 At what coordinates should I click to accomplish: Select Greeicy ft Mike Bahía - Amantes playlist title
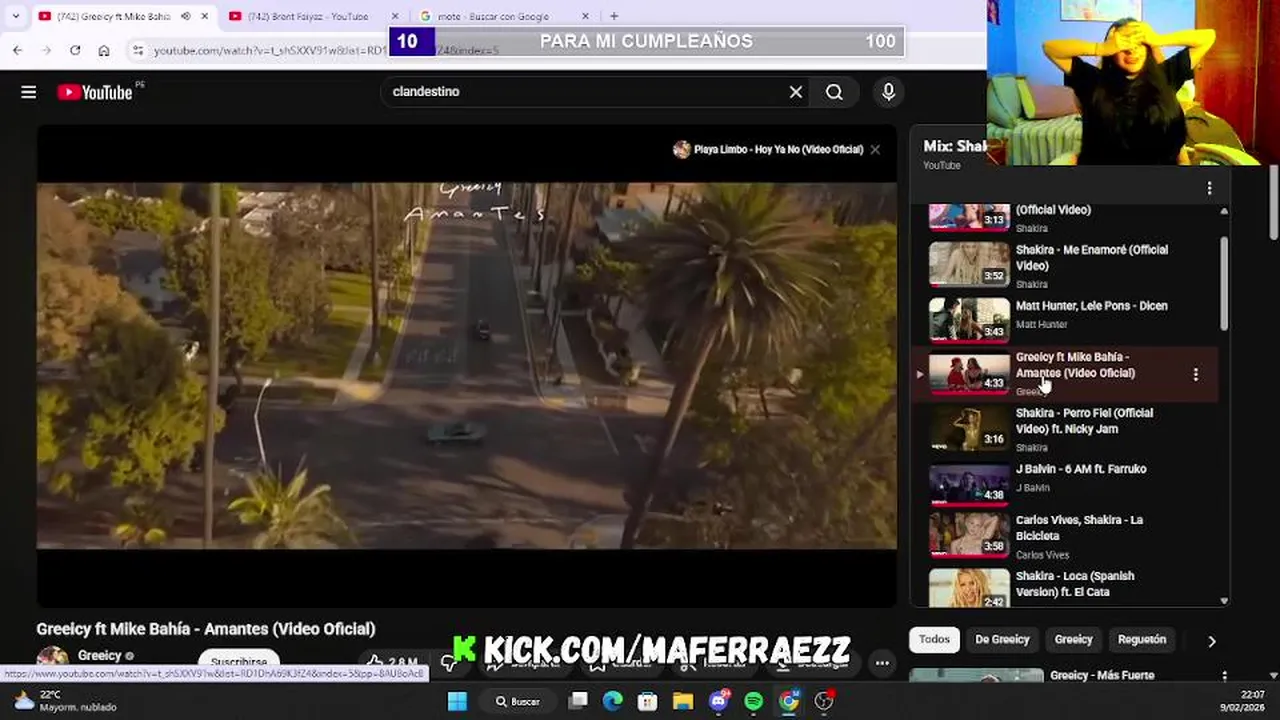pos(1076,365)
